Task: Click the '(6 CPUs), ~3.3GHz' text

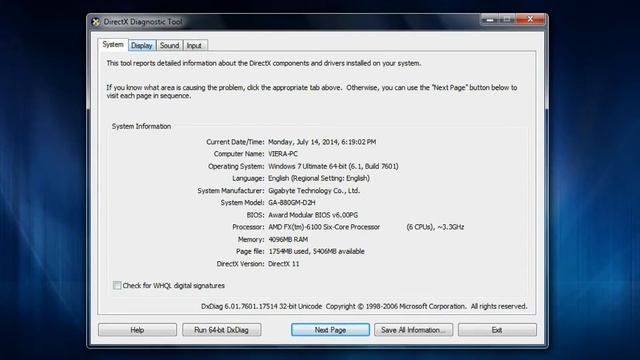Action: [x=435, y=227]
